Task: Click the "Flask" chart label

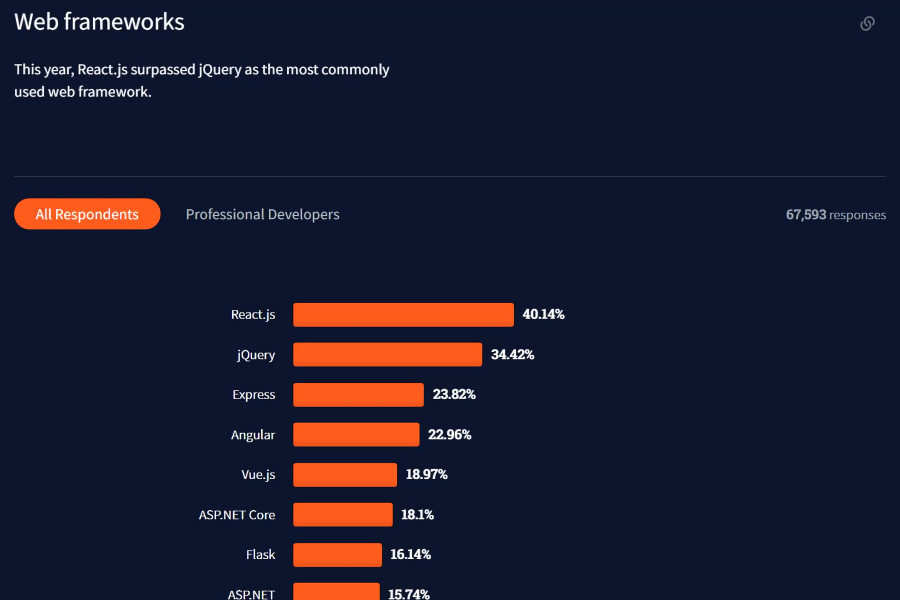Action: [261, 555]
